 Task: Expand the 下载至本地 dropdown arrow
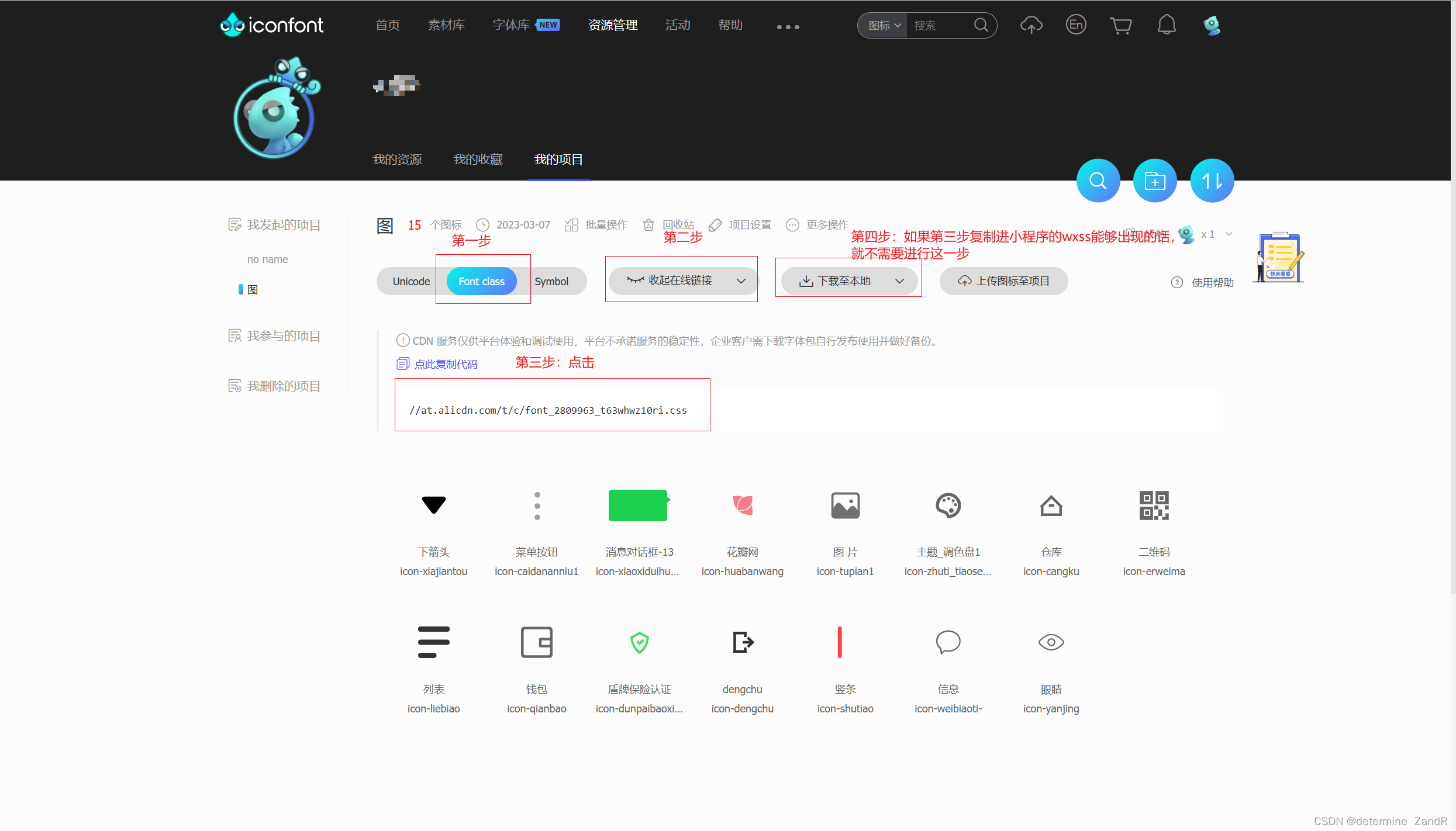point(899,281)
